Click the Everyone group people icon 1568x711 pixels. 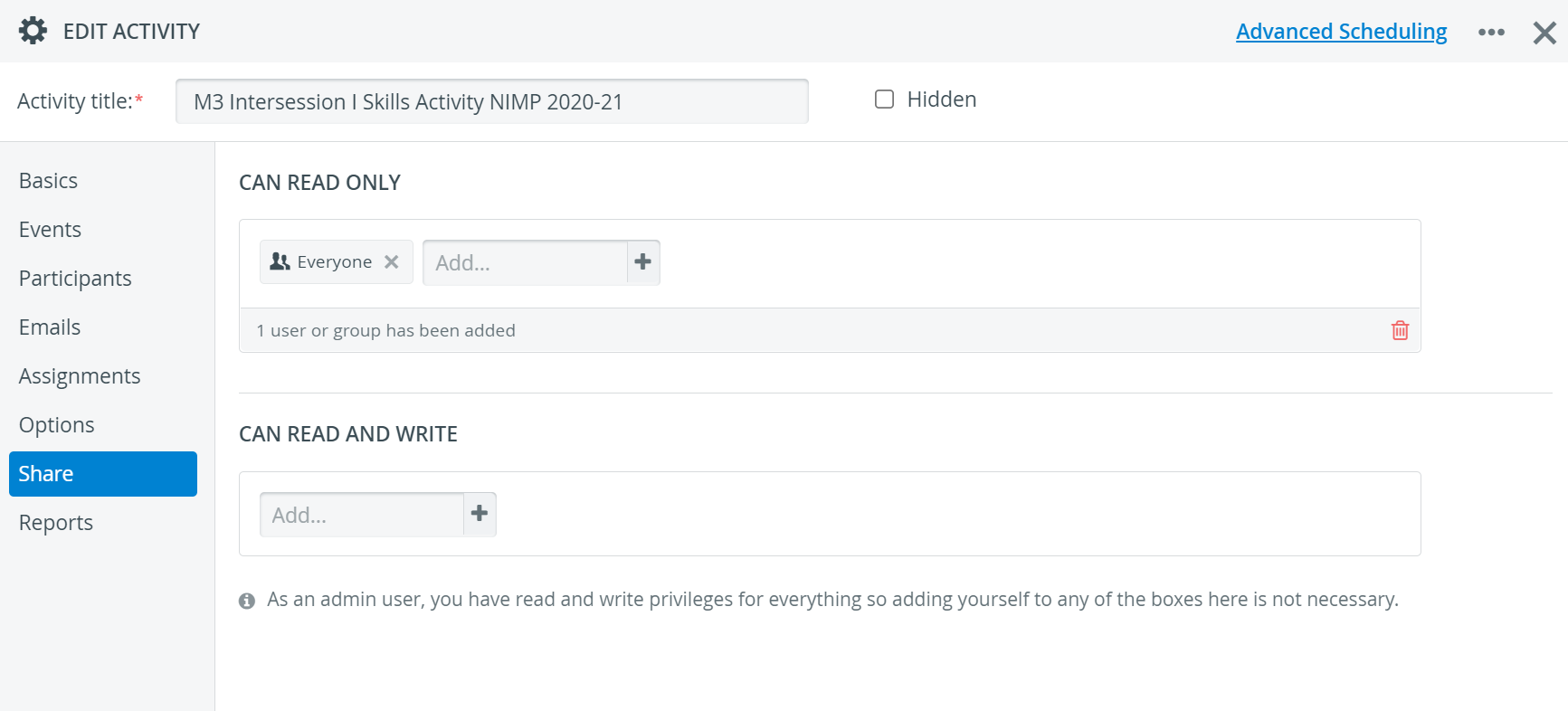tap(280, 261)
